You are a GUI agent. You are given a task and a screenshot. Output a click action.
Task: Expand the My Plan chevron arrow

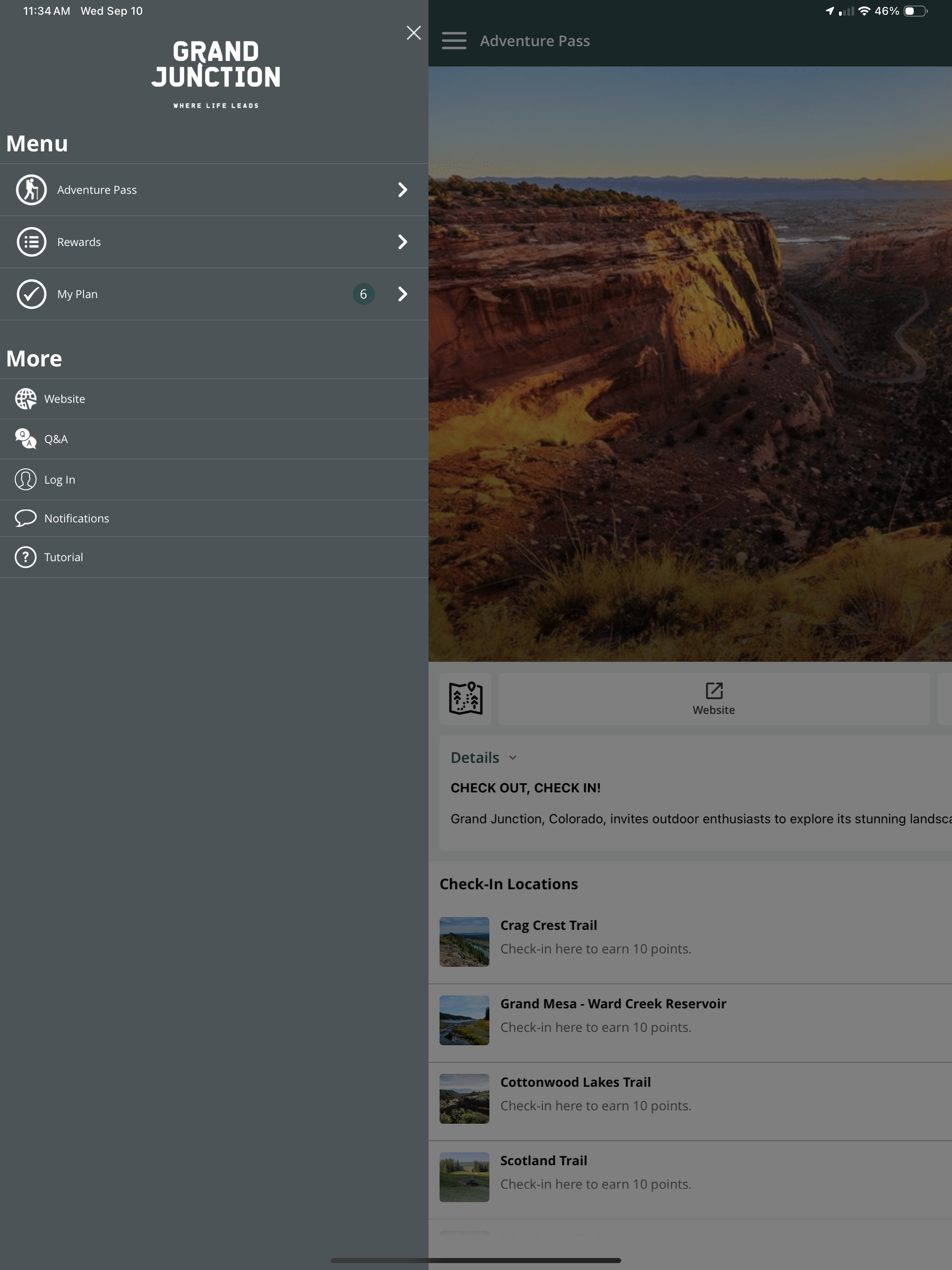tap(403, 294)
